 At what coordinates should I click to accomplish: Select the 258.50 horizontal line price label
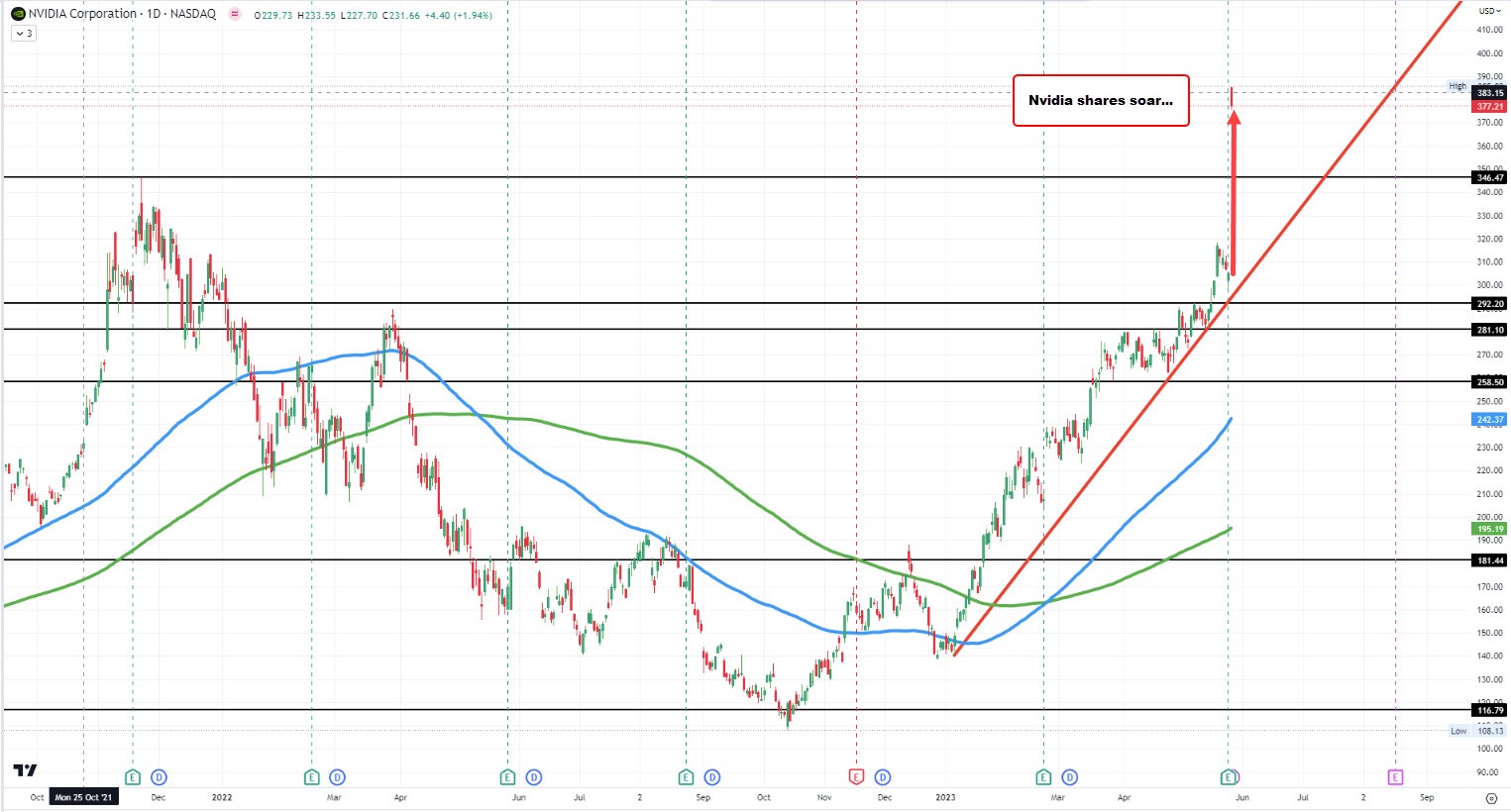1490,381
